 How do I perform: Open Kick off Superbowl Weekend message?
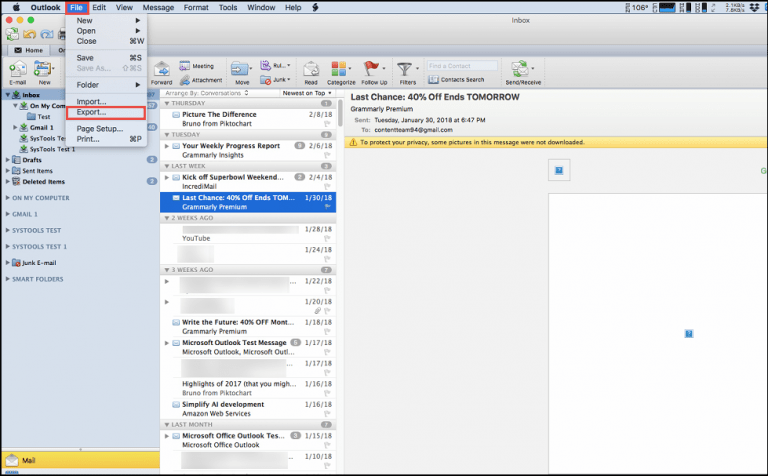pos(248,182)
